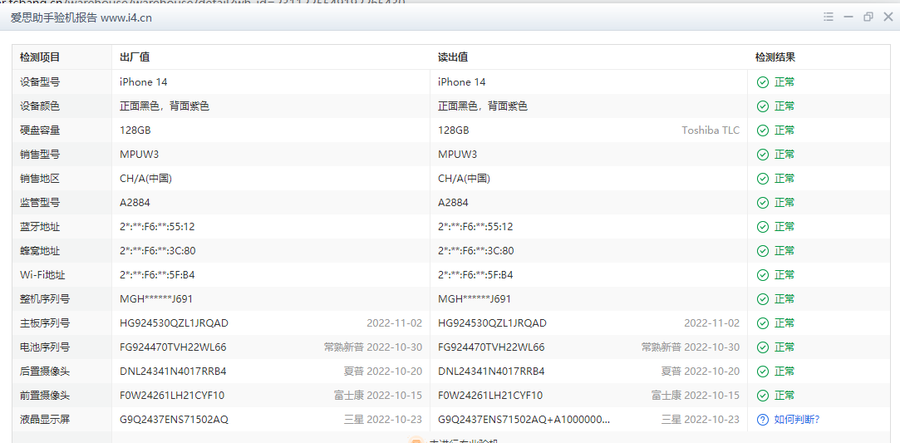The height and width of the screenshot is (443, 900).
Task: Click green check icon for 蓝牙地址 row
Action: (763, 227)
